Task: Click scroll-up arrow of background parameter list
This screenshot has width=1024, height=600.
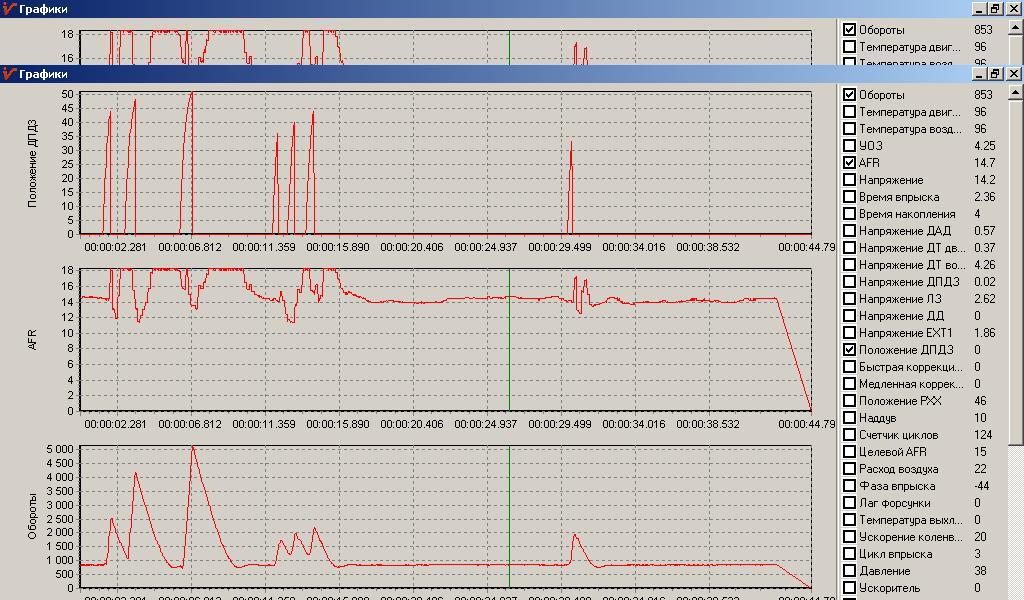Action: click(x=1016, y=28)
